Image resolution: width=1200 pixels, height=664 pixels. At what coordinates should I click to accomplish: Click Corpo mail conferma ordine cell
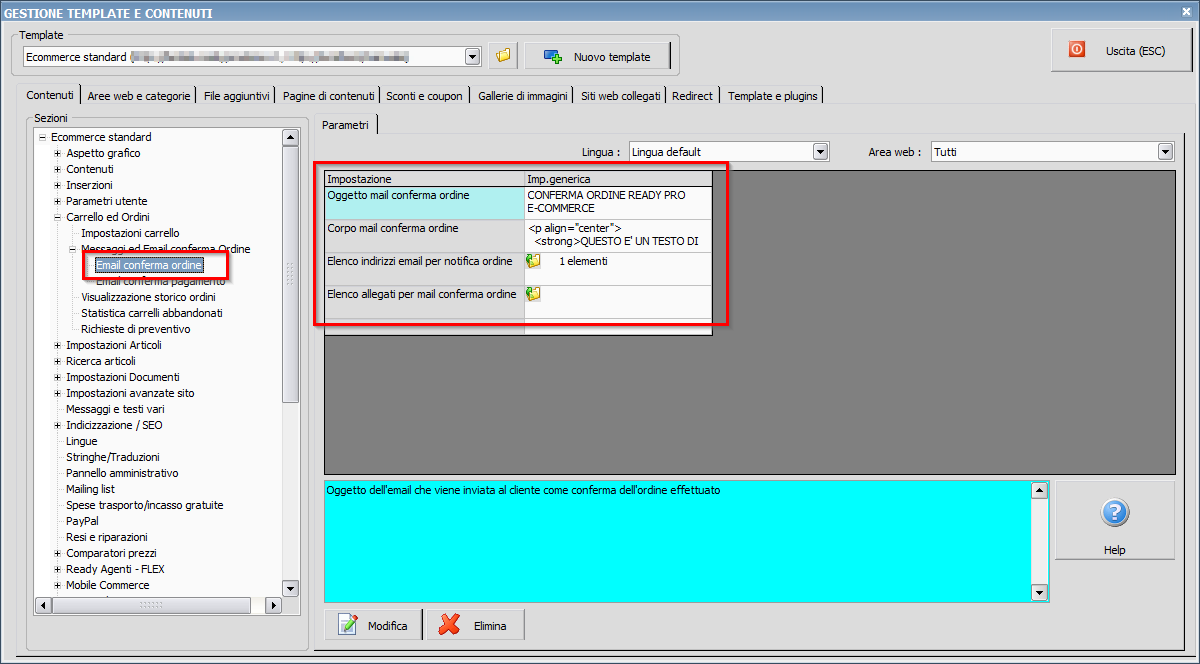(424, 236)
